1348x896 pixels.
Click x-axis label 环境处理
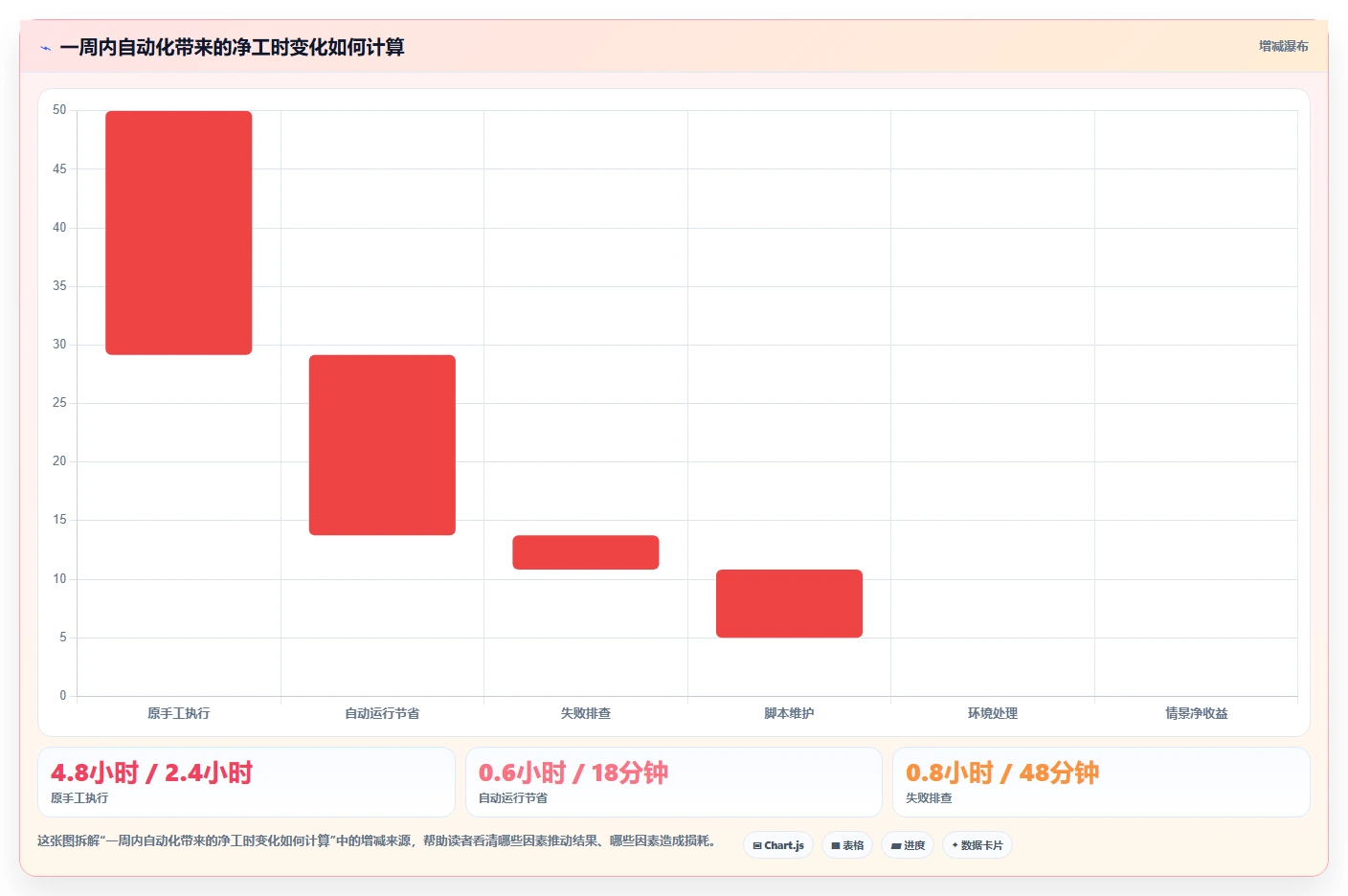click(x=993, y=713)
